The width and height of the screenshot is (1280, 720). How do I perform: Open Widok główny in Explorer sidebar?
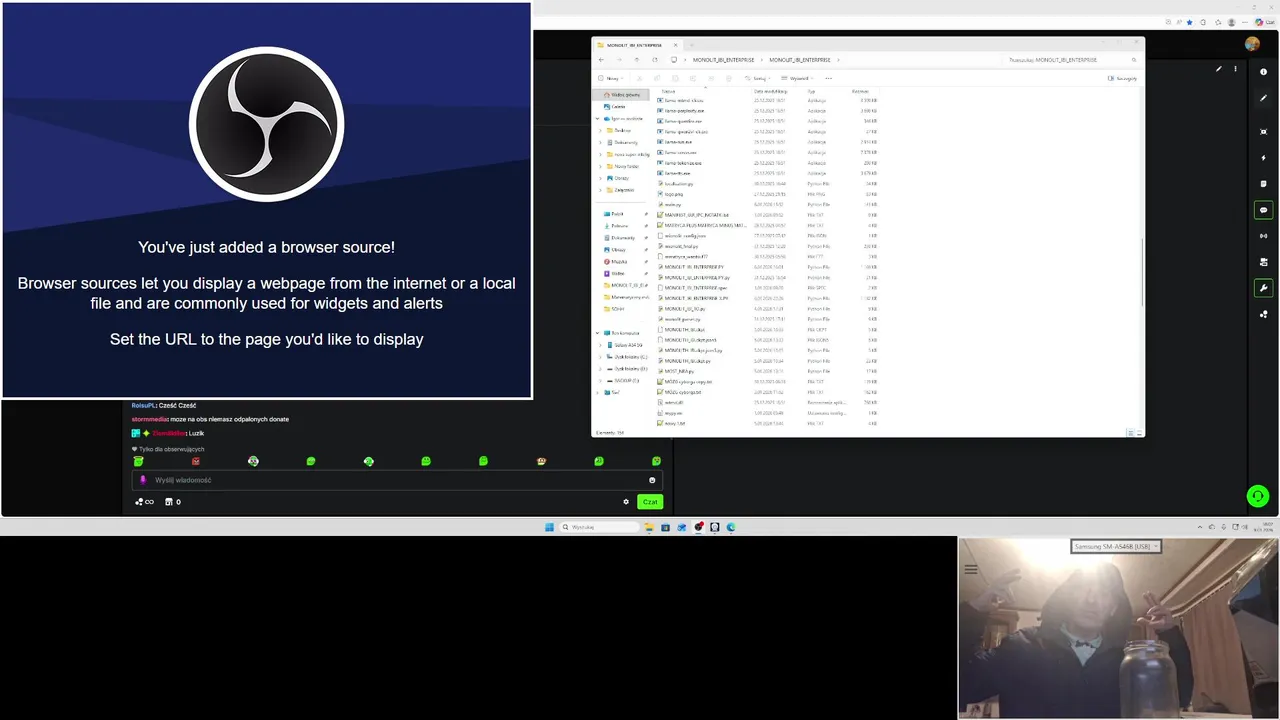(x=622, y=94)
